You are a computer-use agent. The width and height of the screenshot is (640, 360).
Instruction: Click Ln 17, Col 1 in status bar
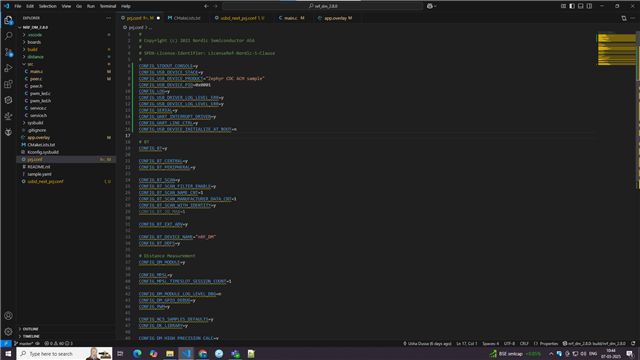point(467,343)
